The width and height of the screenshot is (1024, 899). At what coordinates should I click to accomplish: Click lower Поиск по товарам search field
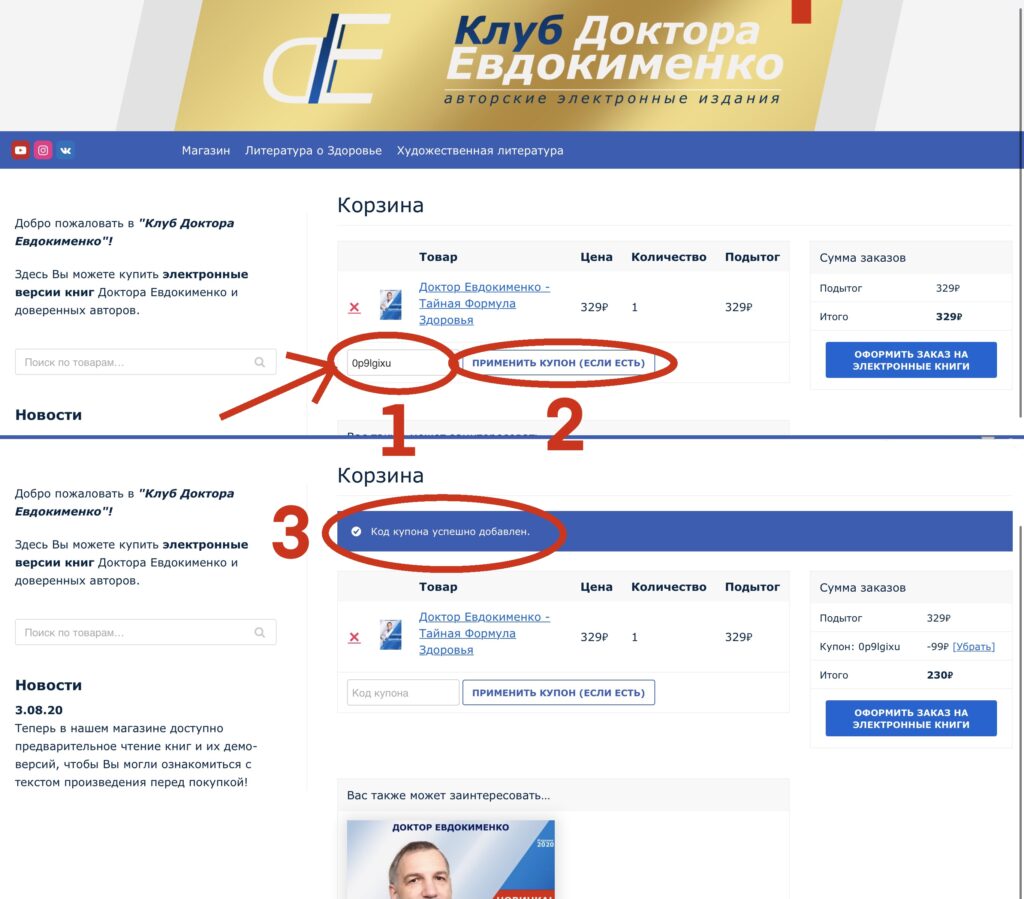point(146,633)
